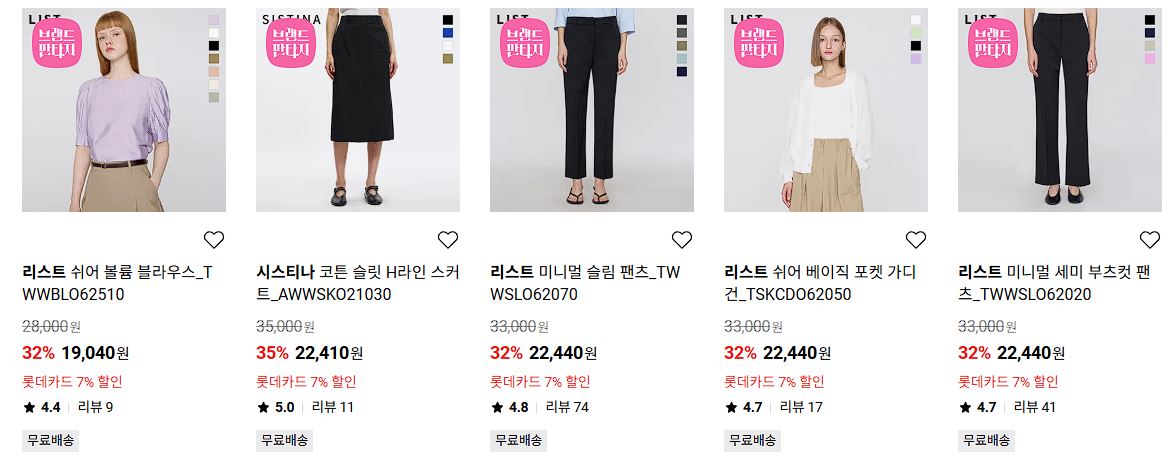Wishlist the 미니멀 세미 부츠컷 팬츠 heart

click(x=1149, y=239)
